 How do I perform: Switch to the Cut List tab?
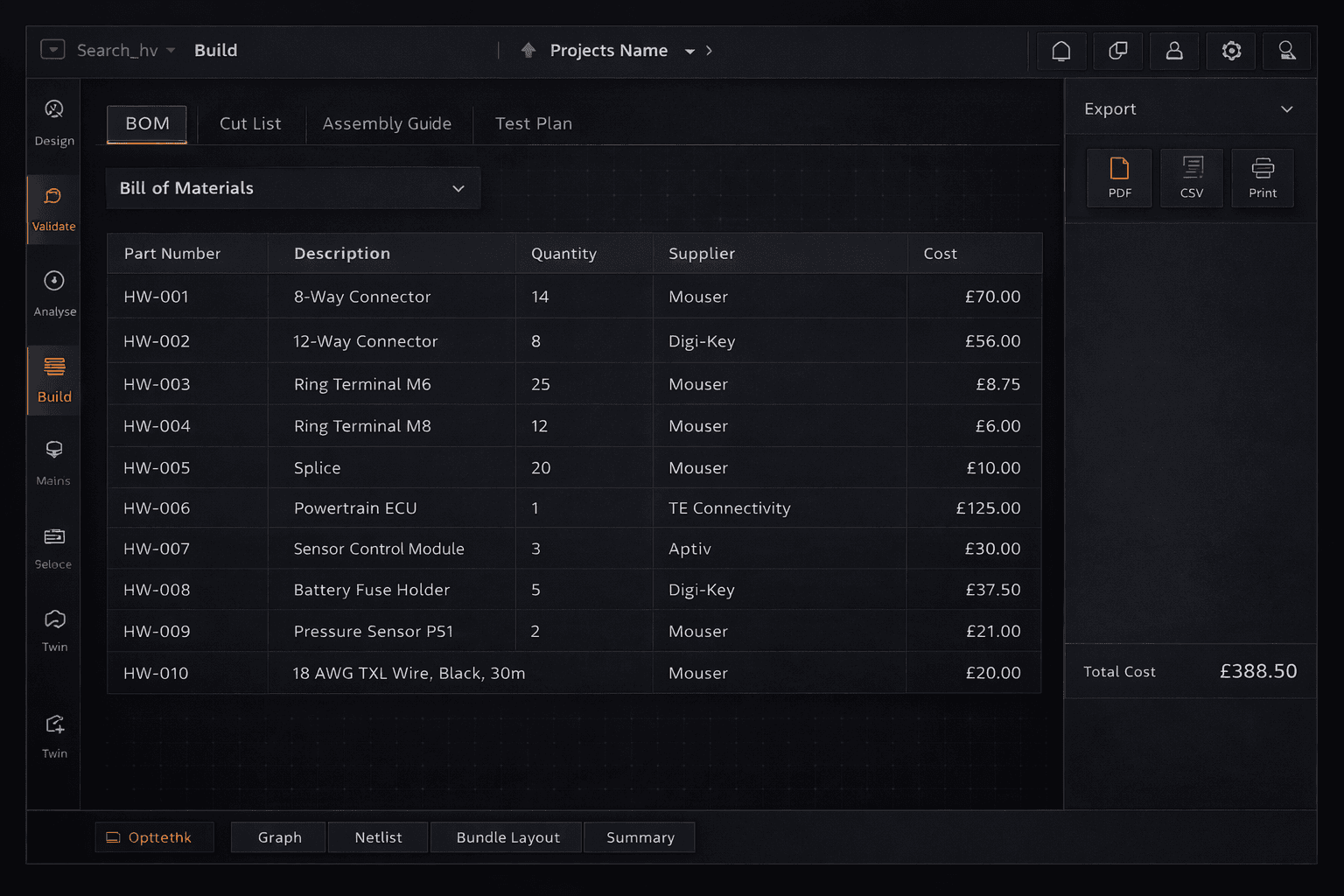pos(250,123)
